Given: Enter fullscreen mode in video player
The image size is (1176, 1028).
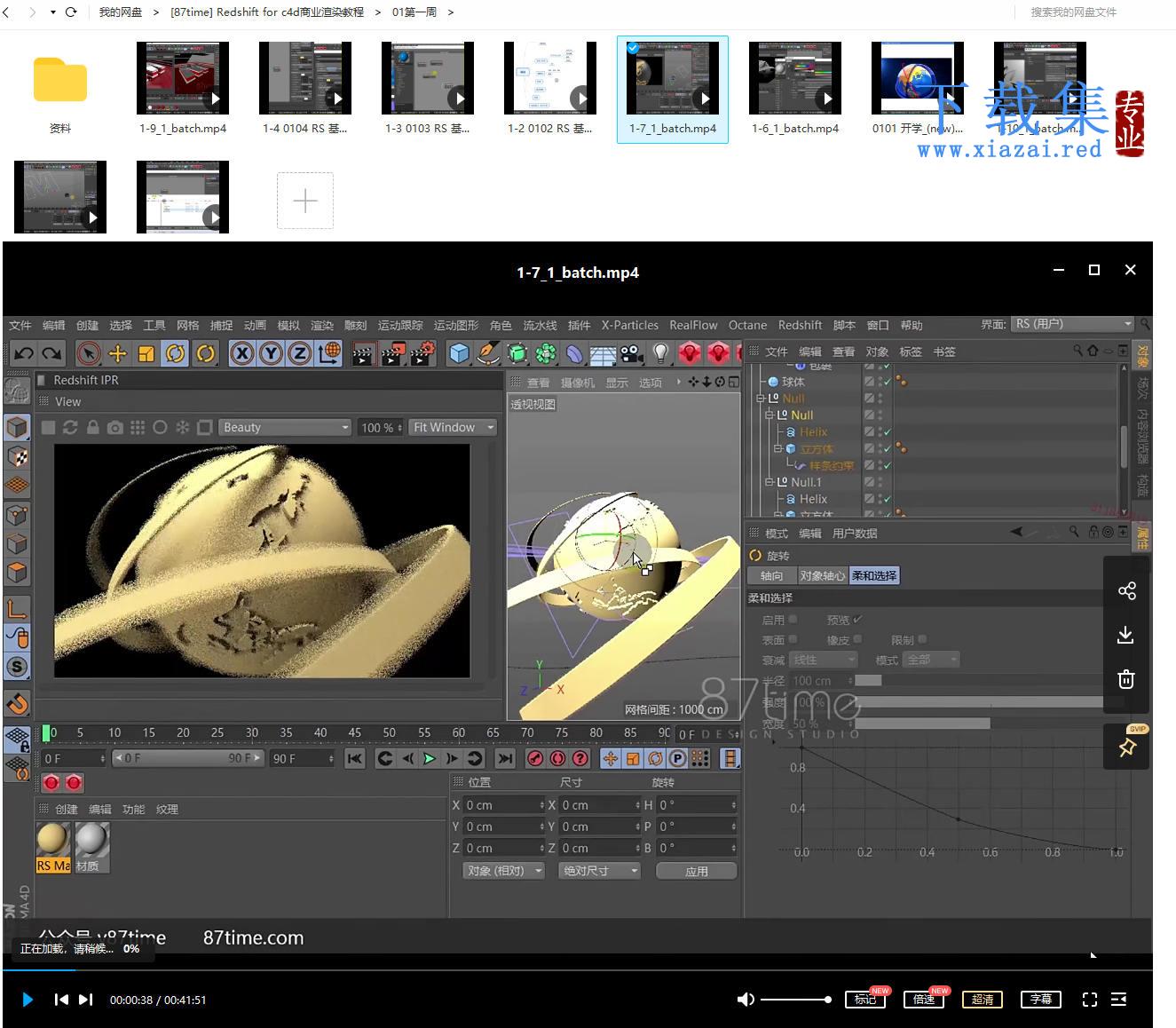Looking at the screenshot, I should click(x=1090, y=1000).
